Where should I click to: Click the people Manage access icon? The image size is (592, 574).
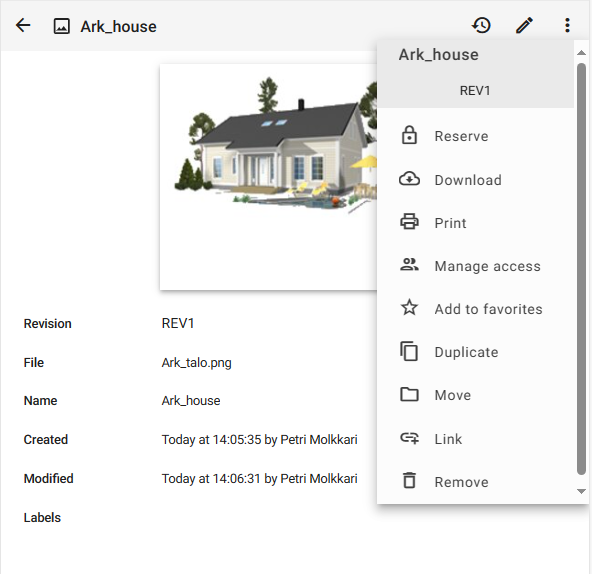pos(409,265)
